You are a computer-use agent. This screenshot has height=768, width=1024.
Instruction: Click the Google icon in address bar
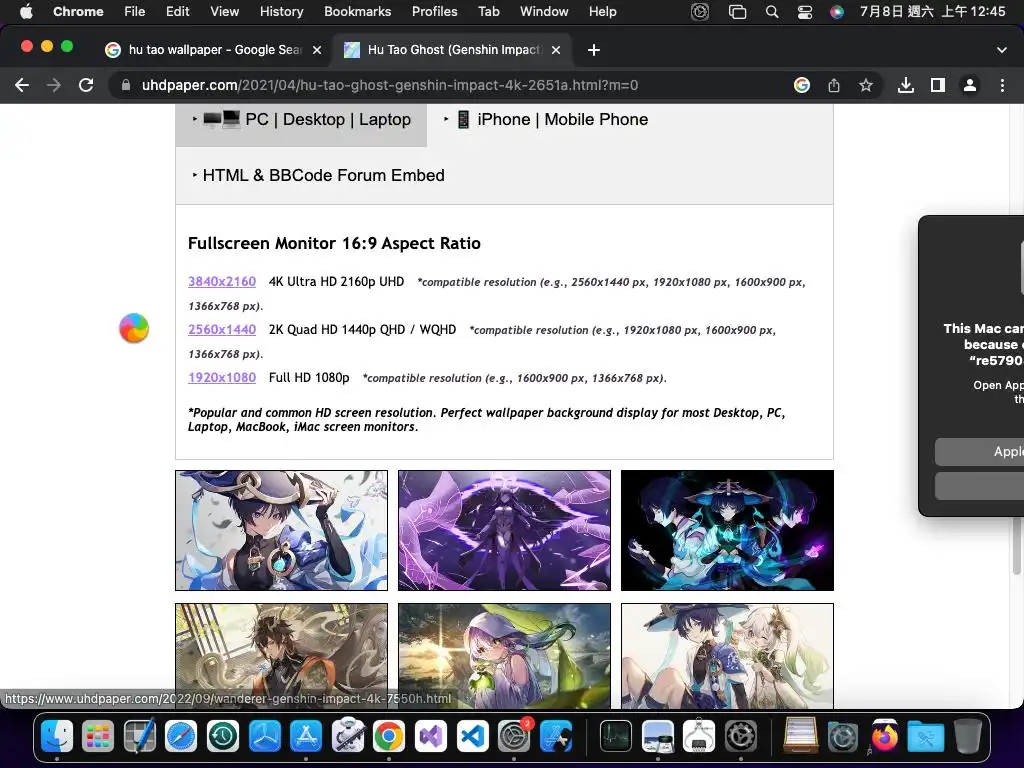click(802, 85)
